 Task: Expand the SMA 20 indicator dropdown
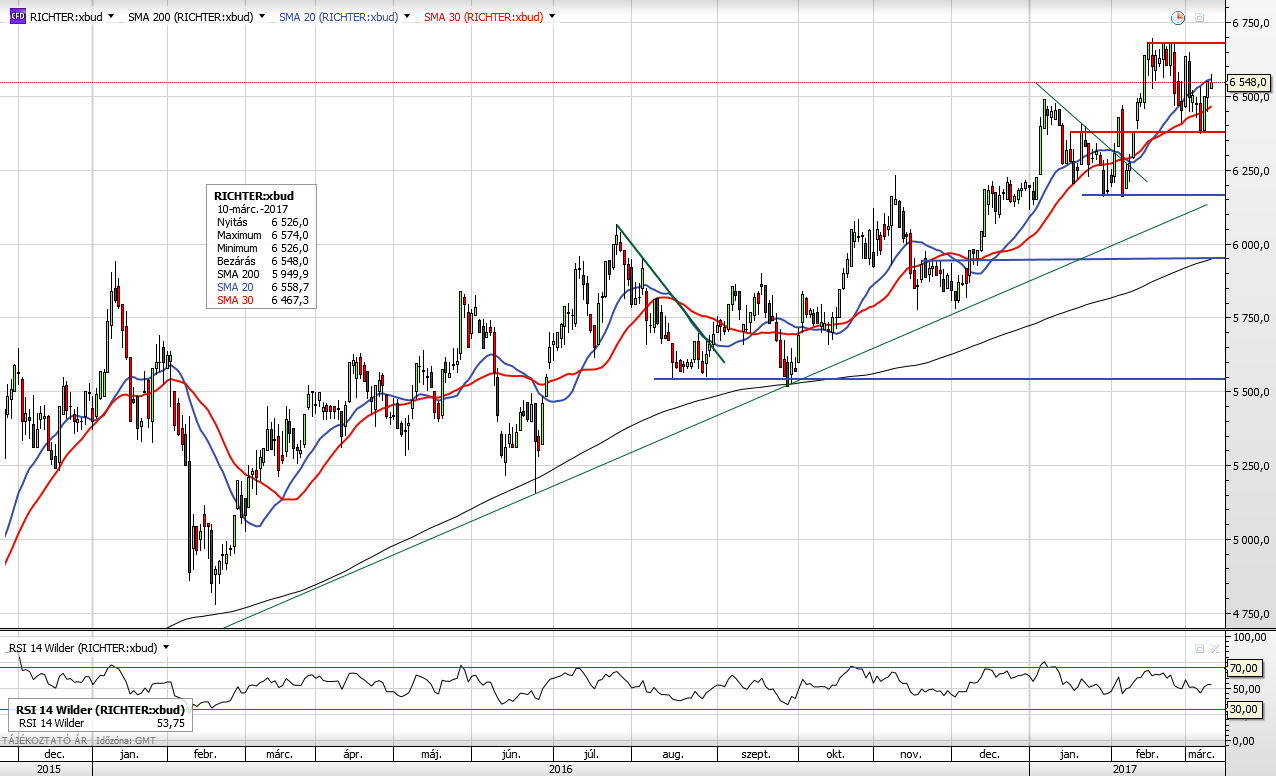click(406, 17)
